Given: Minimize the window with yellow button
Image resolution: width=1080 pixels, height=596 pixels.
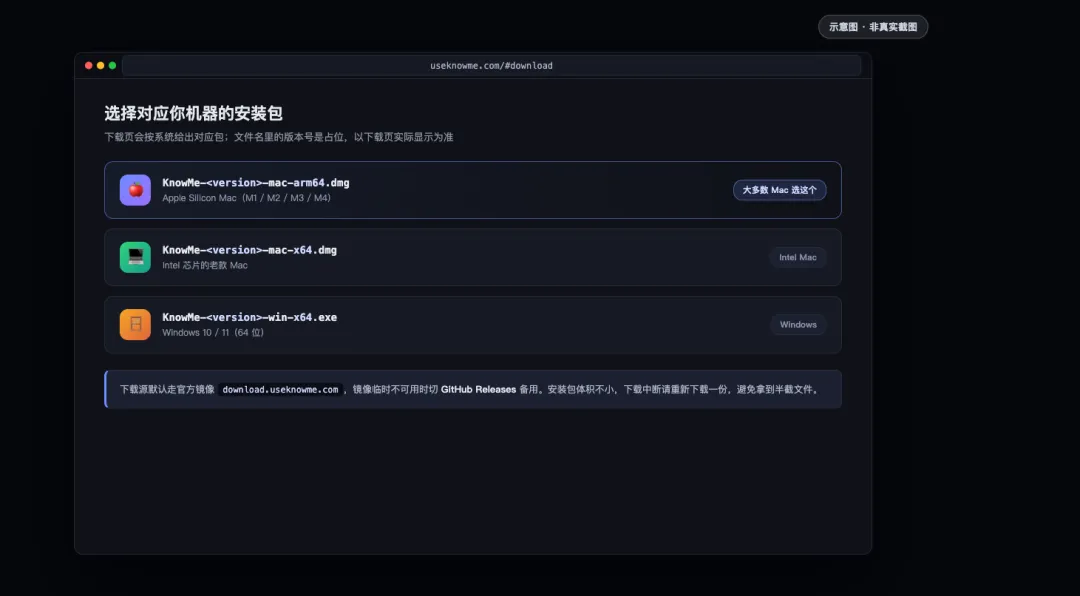Looking at the screenshot, I should [101, 65].
